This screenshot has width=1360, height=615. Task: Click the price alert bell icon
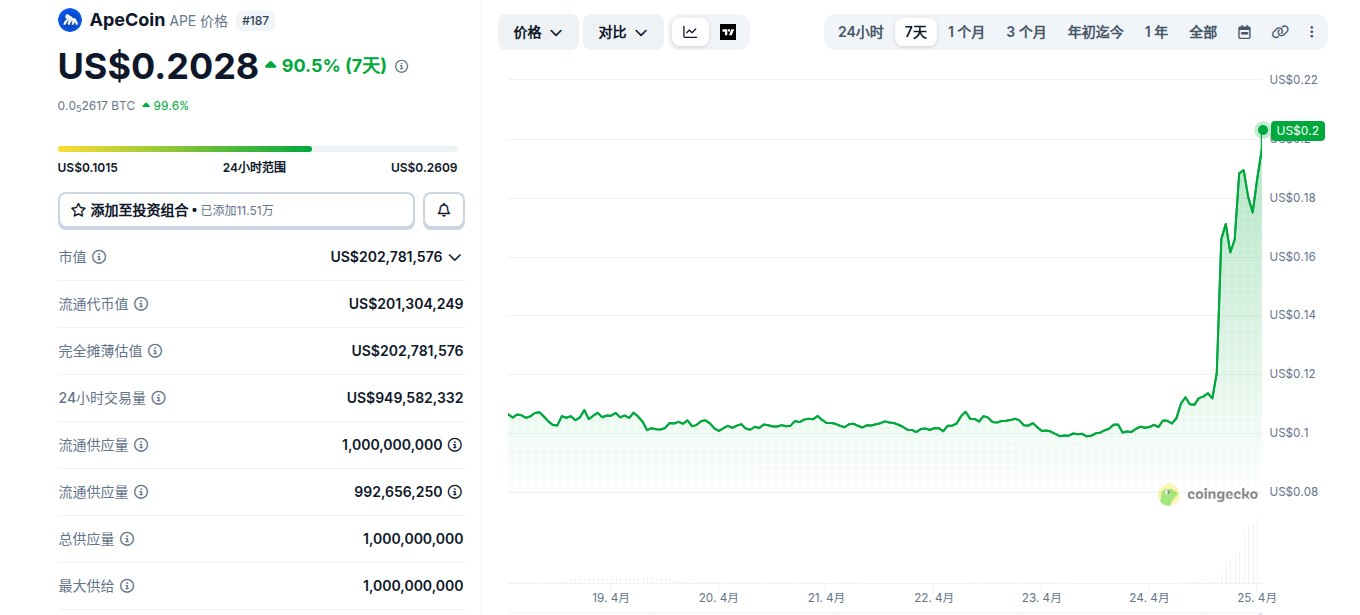click(444, 210)
